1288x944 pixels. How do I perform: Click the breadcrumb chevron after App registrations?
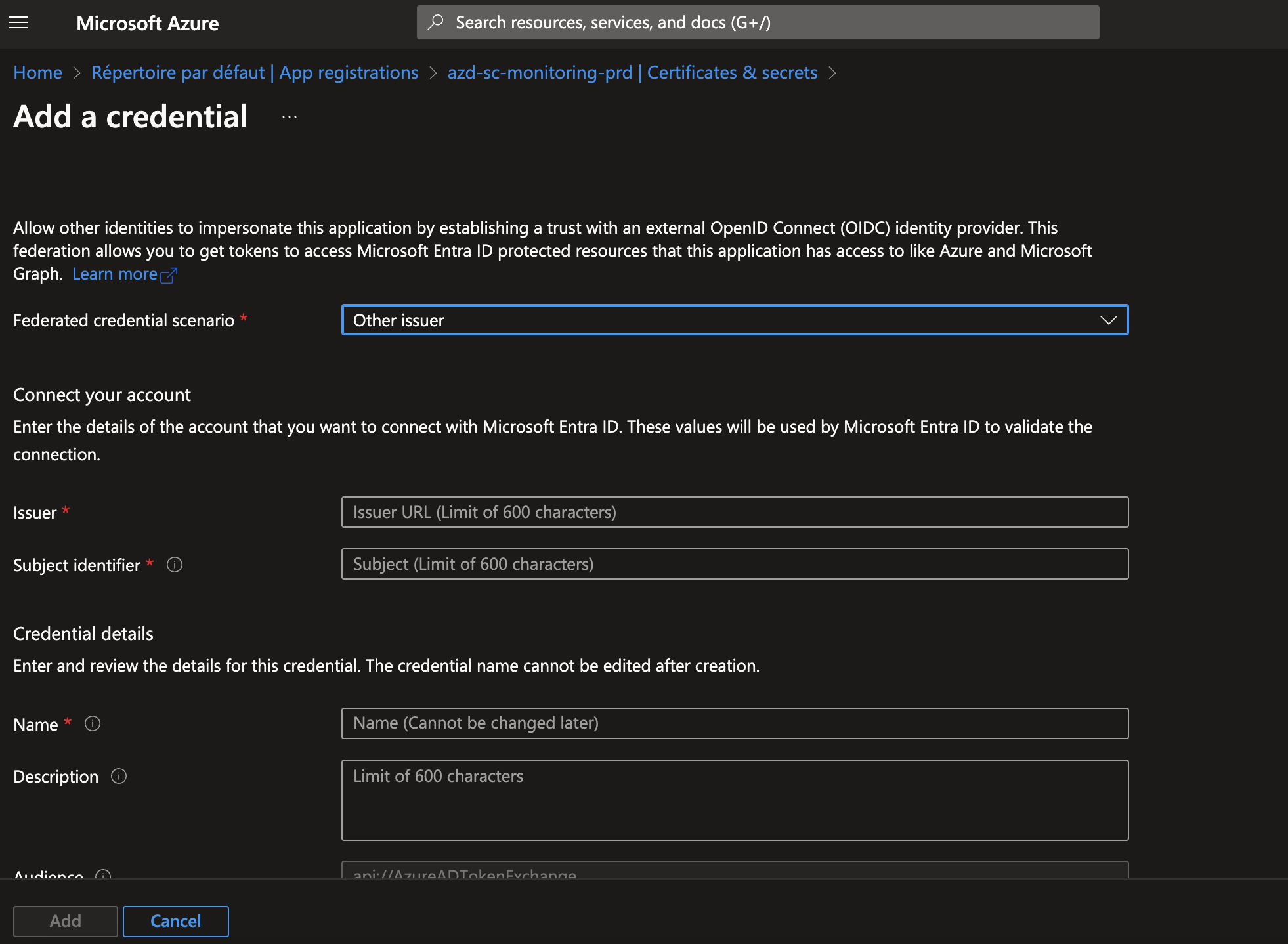pyautogui.click(x=433, y=73)
